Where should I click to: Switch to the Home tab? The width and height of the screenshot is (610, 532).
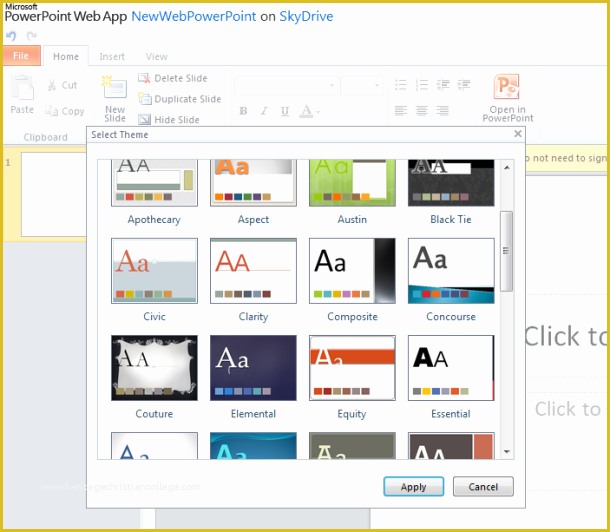(x=66, y=57)
